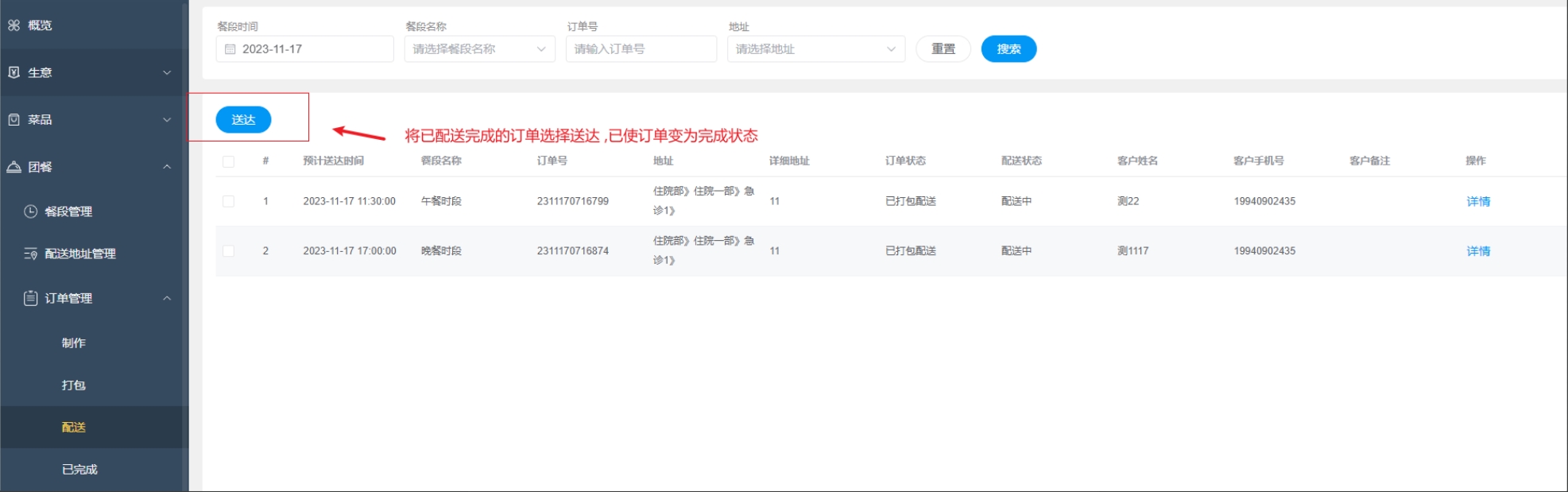This screenshot has height=492, width=1568.
Task: Open the 餐段名称 dropdown
Action: [x=478, y=49]
